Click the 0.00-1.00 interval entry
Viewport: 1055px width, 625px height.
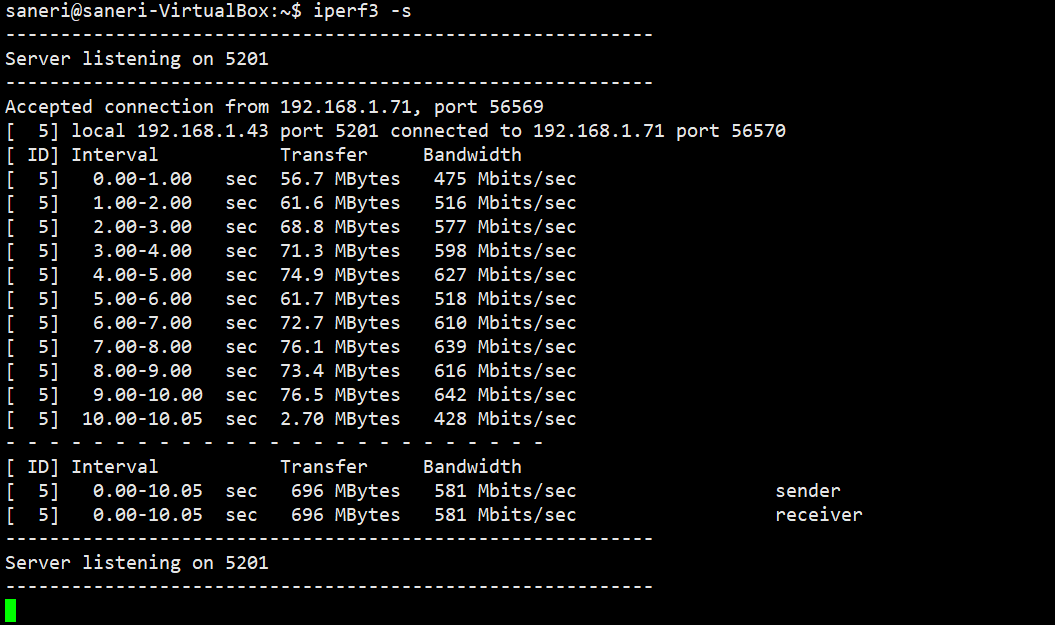click(x=142, y=179)
